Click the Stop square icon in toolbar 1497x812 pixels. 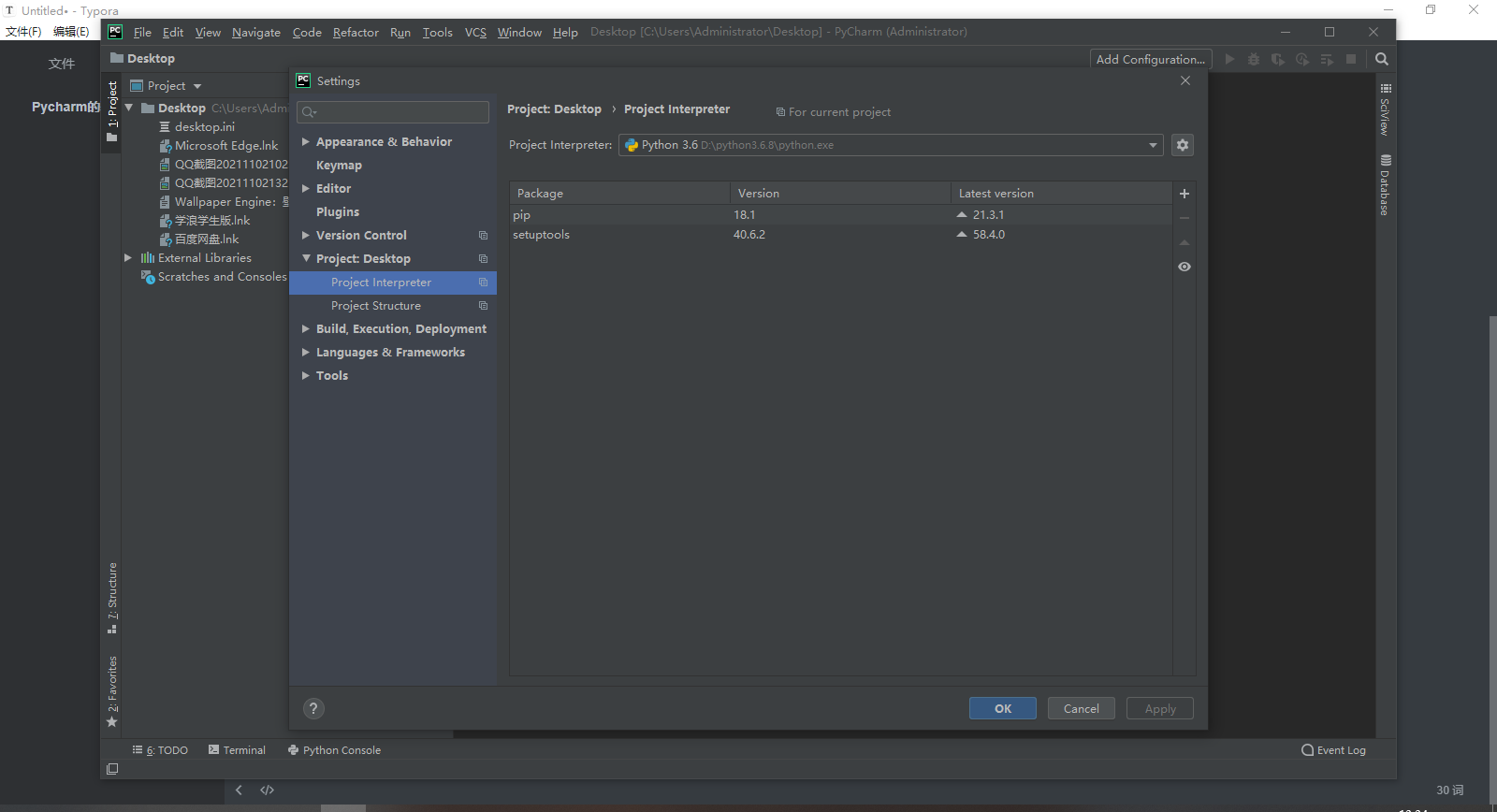1351,59
